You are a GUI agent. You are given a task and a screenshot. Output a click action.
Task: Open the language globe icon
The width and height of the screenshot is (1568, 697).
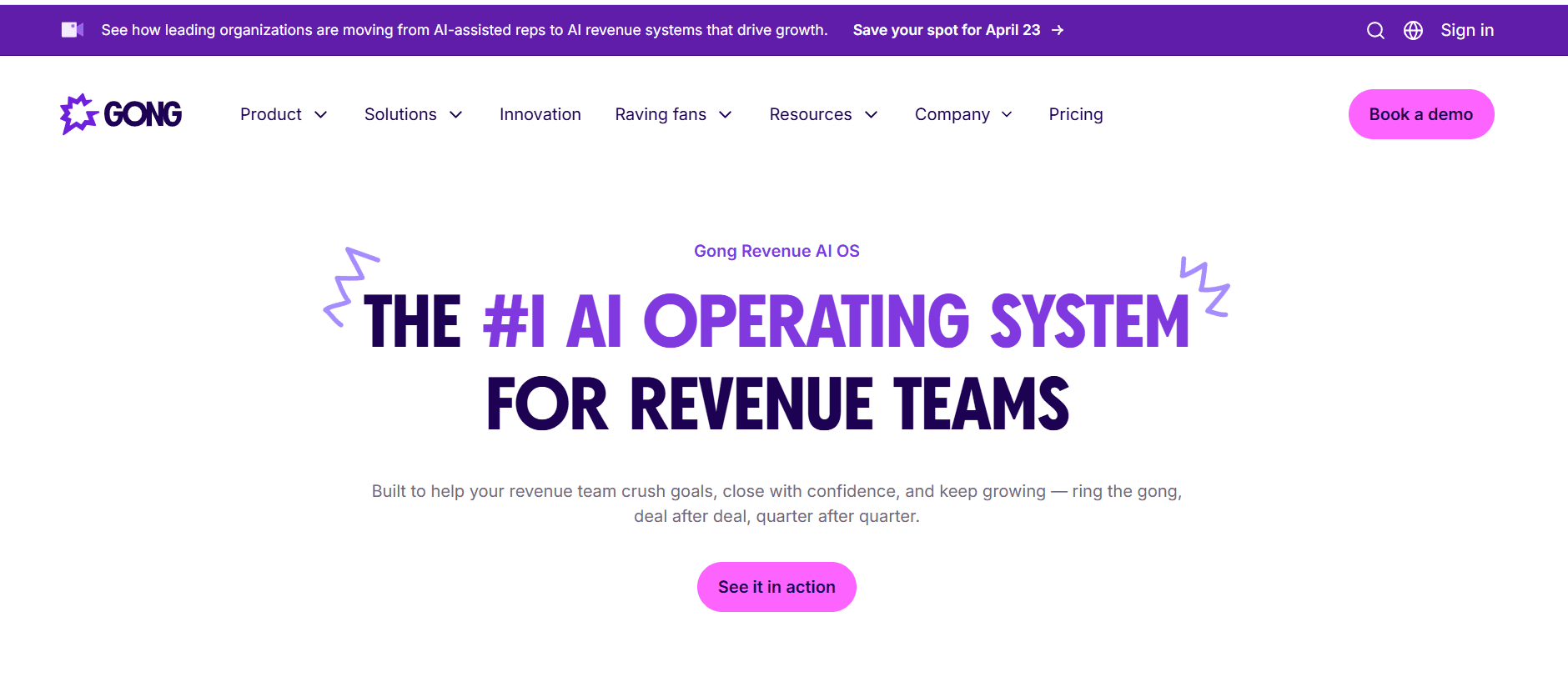[x=1413, y=31]
